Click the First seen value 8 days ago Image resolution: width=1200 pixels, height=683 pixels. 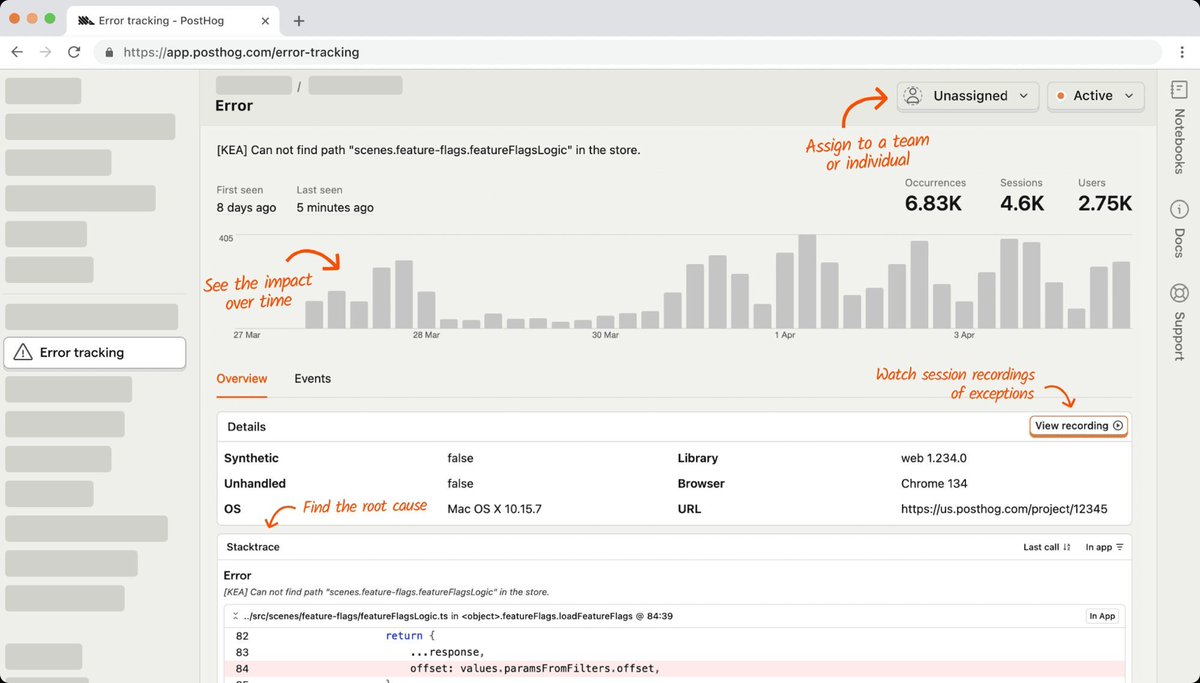246,208
